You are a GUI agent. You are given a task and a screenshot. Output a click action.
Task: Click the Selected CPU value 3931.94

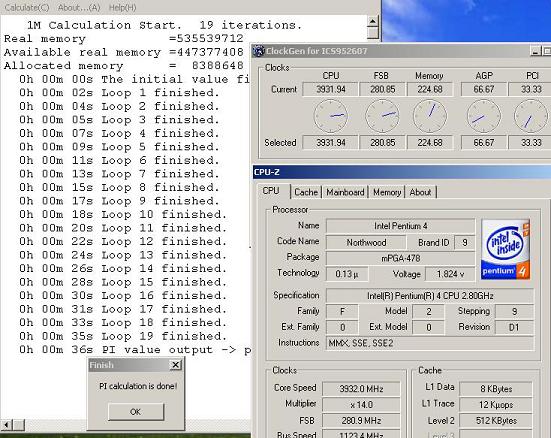[x=331, y=143]
